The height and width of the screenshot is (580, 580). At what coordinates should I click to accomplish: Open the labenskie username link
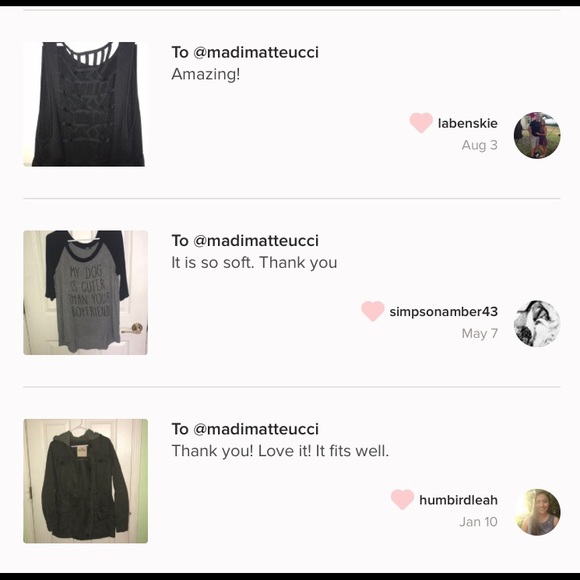(468, 123)
